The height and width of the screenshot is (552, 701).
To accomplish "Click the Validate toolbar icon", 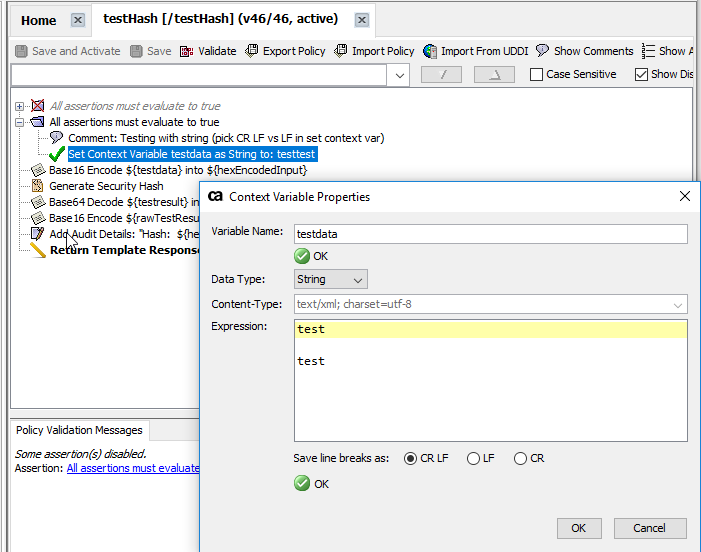I will point(187,51).
